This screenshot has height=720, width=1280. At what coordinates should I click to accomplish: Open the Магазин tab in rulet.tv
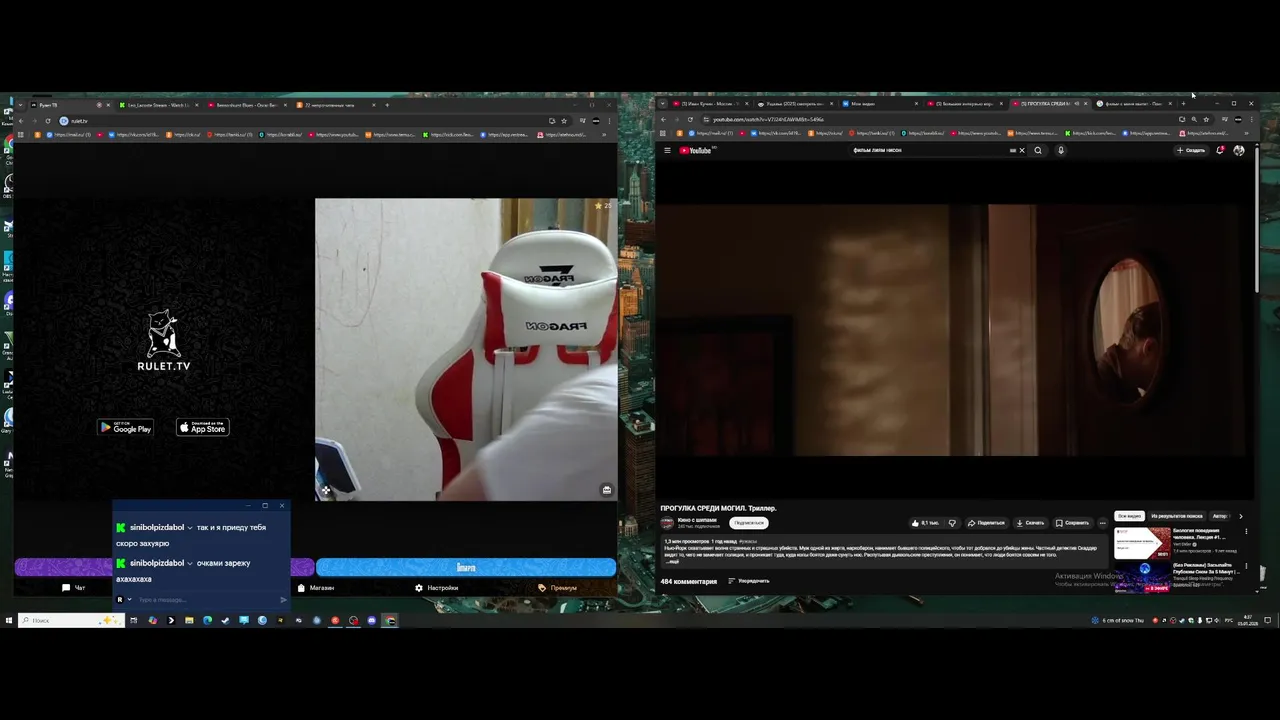(315, 588)
